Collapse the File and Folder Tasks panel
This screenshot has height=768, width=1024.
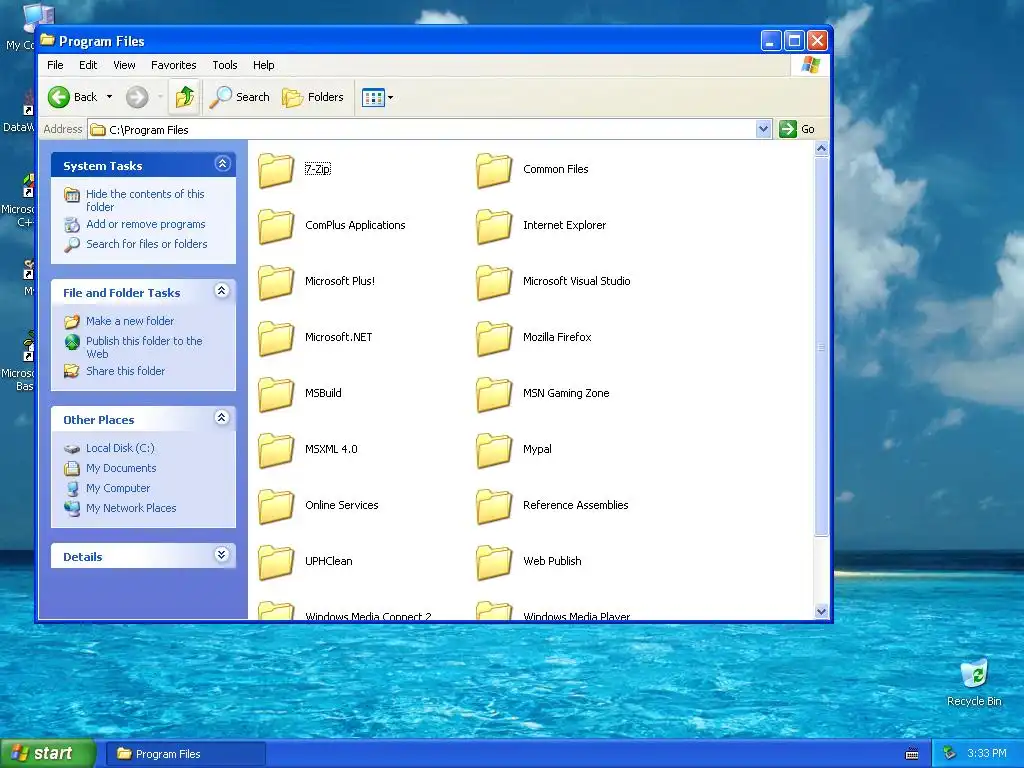tap(222, 291)
